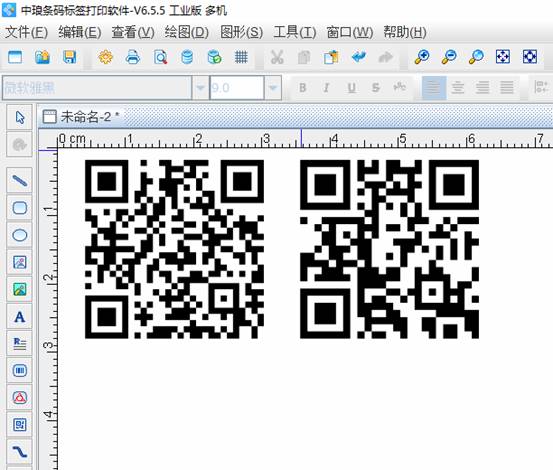Select the line drawing tool
Screen dimensions: 553x470
point(20,180)
